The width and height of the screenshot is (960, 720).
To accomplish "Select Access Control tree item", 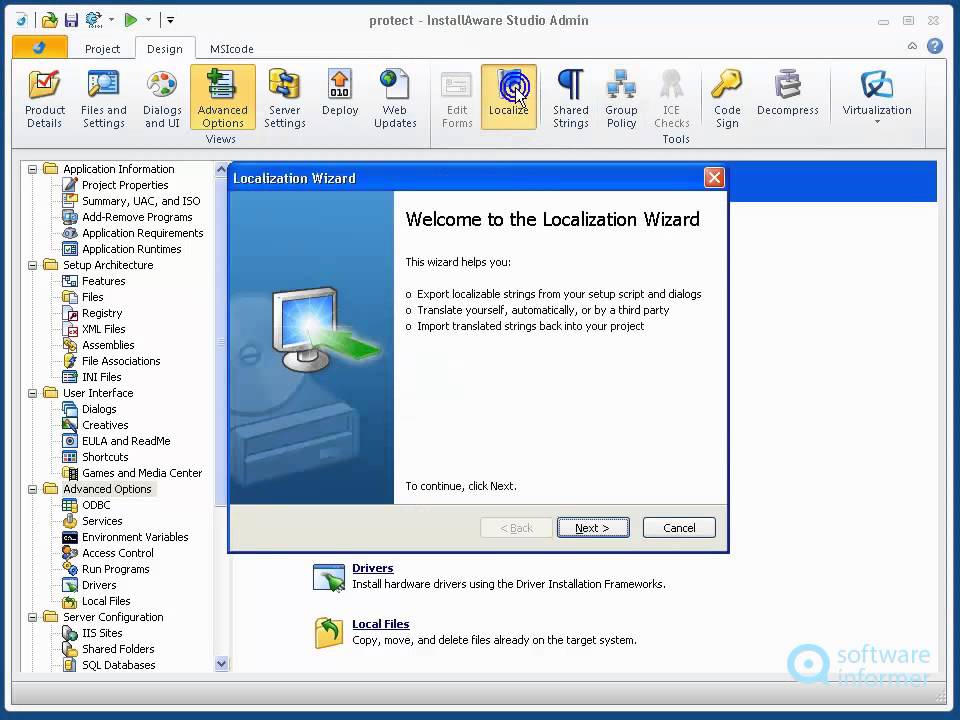I will (x=118, y=553).
